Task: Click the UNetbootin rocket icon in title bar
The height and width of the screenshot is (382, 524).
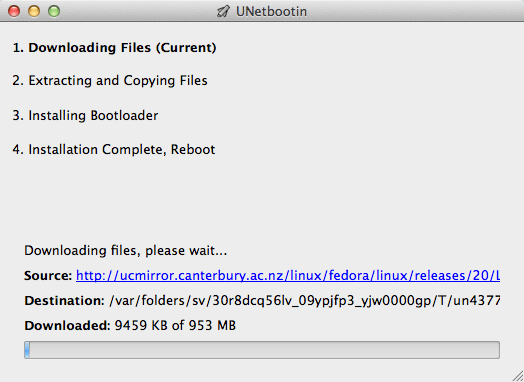Action: (x=223, y=11)
